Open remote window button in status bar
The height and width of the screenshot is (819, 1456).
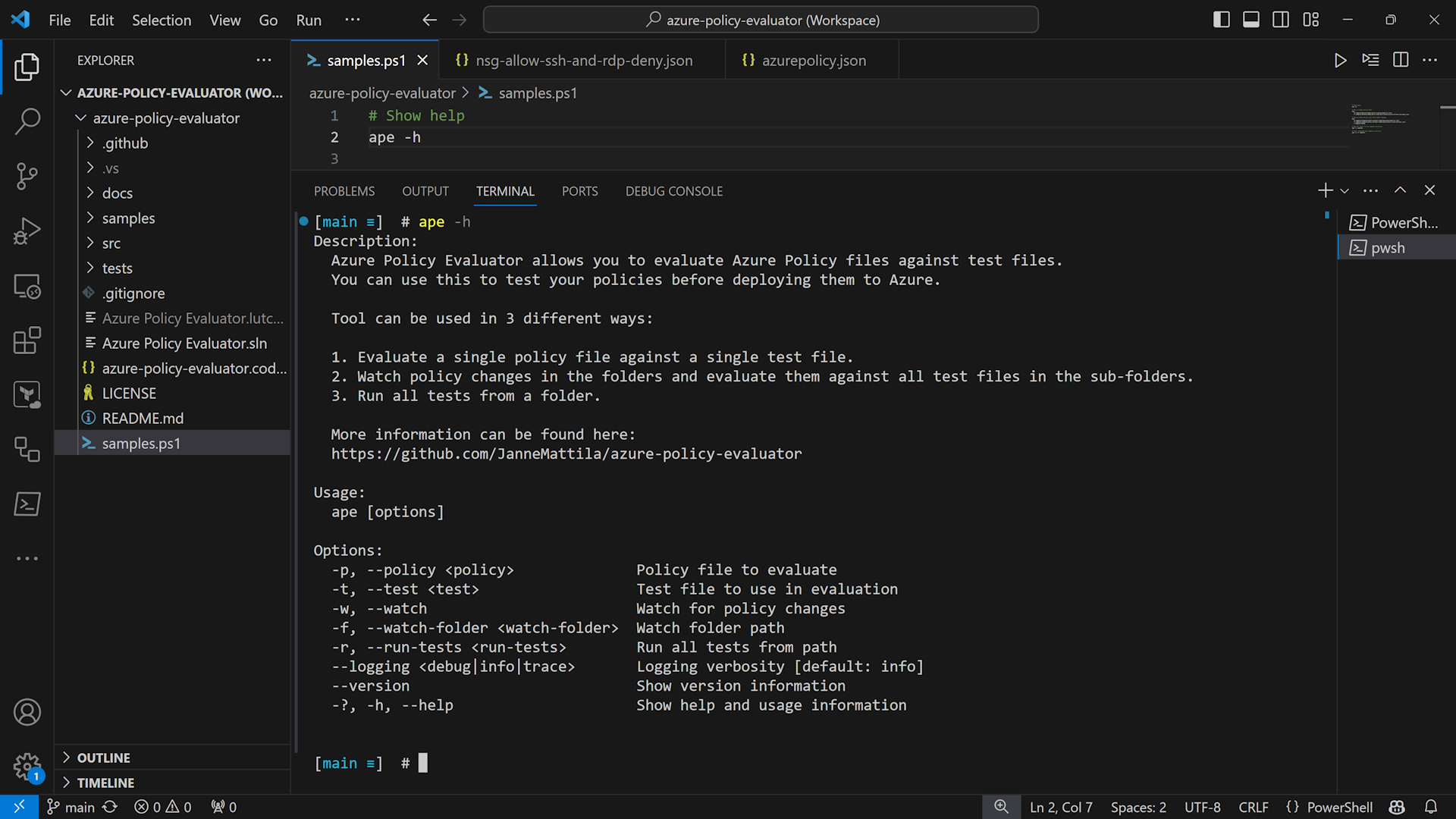pyautogui.click(x=19, y=807)
